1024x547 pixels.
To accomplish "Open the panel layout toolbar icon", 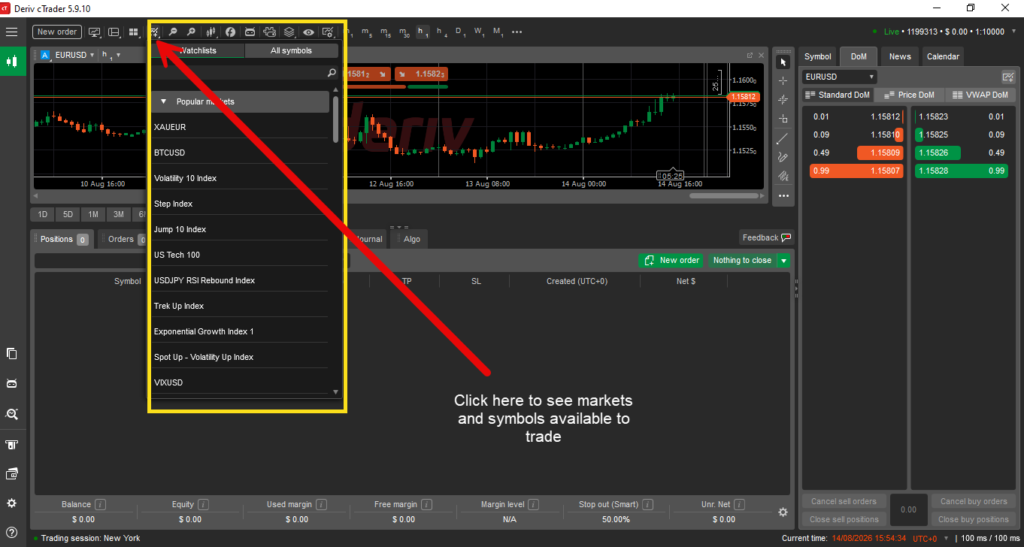I will tap(114, 31).
